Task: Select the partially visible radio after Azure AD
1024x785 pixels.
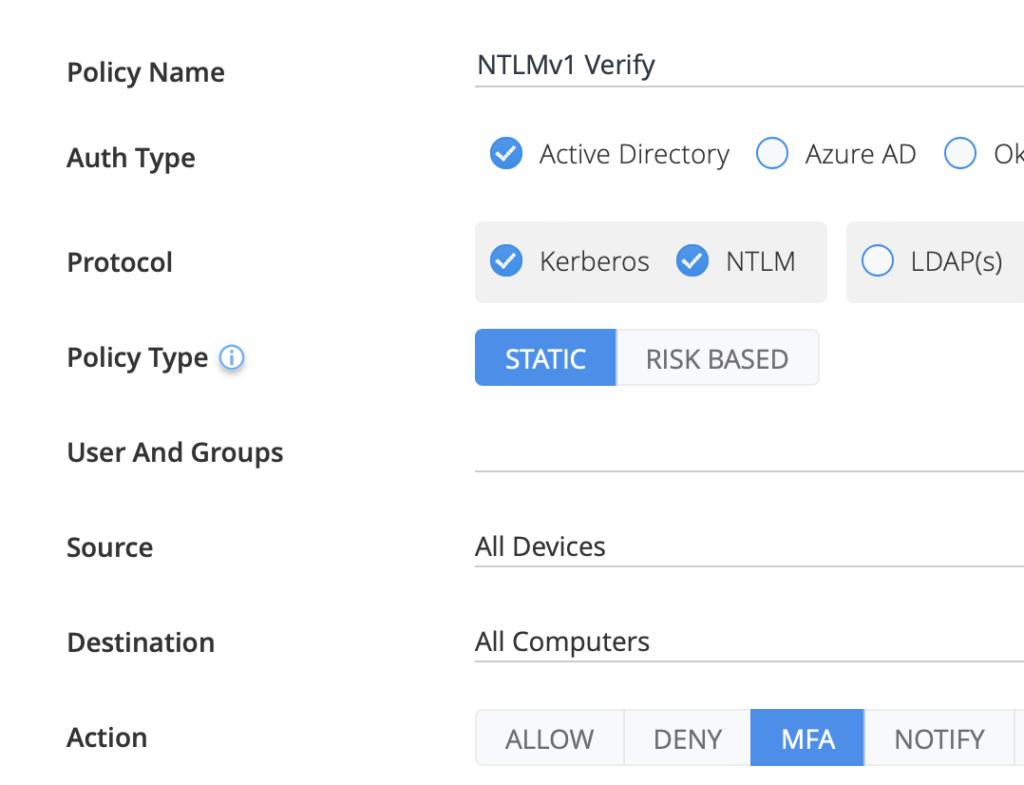Action: pos(960,154)
